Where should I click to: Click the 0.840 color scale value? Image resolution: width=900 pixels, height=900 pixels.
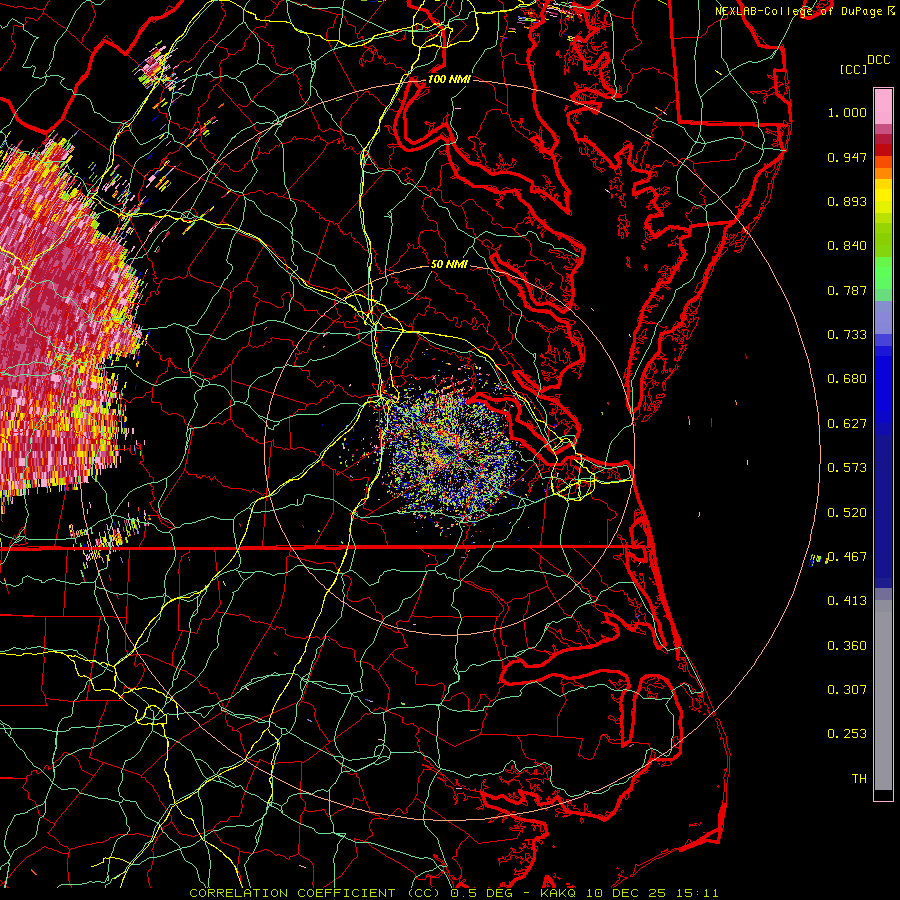pos(847,246)
